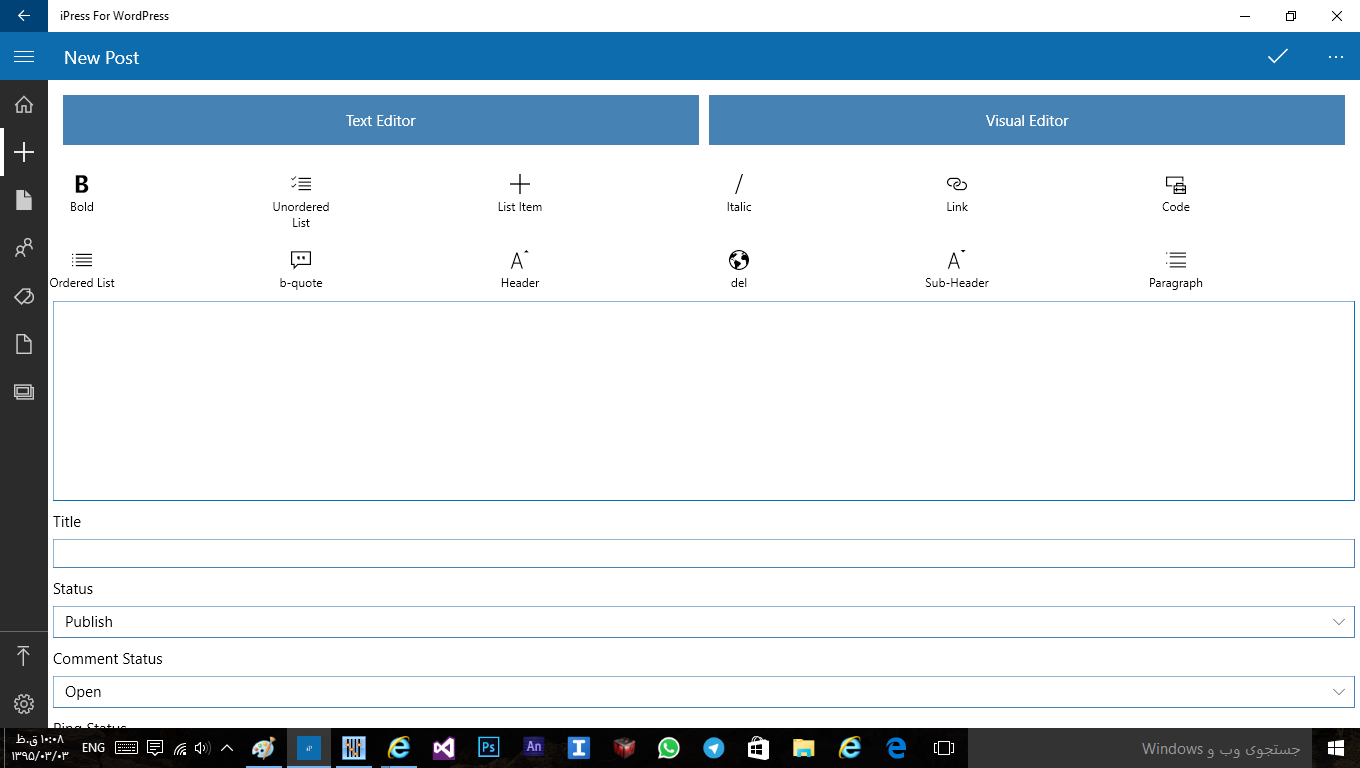Open the media gallery icon in sidebar

pyautogui.click(x=24, y=392)
